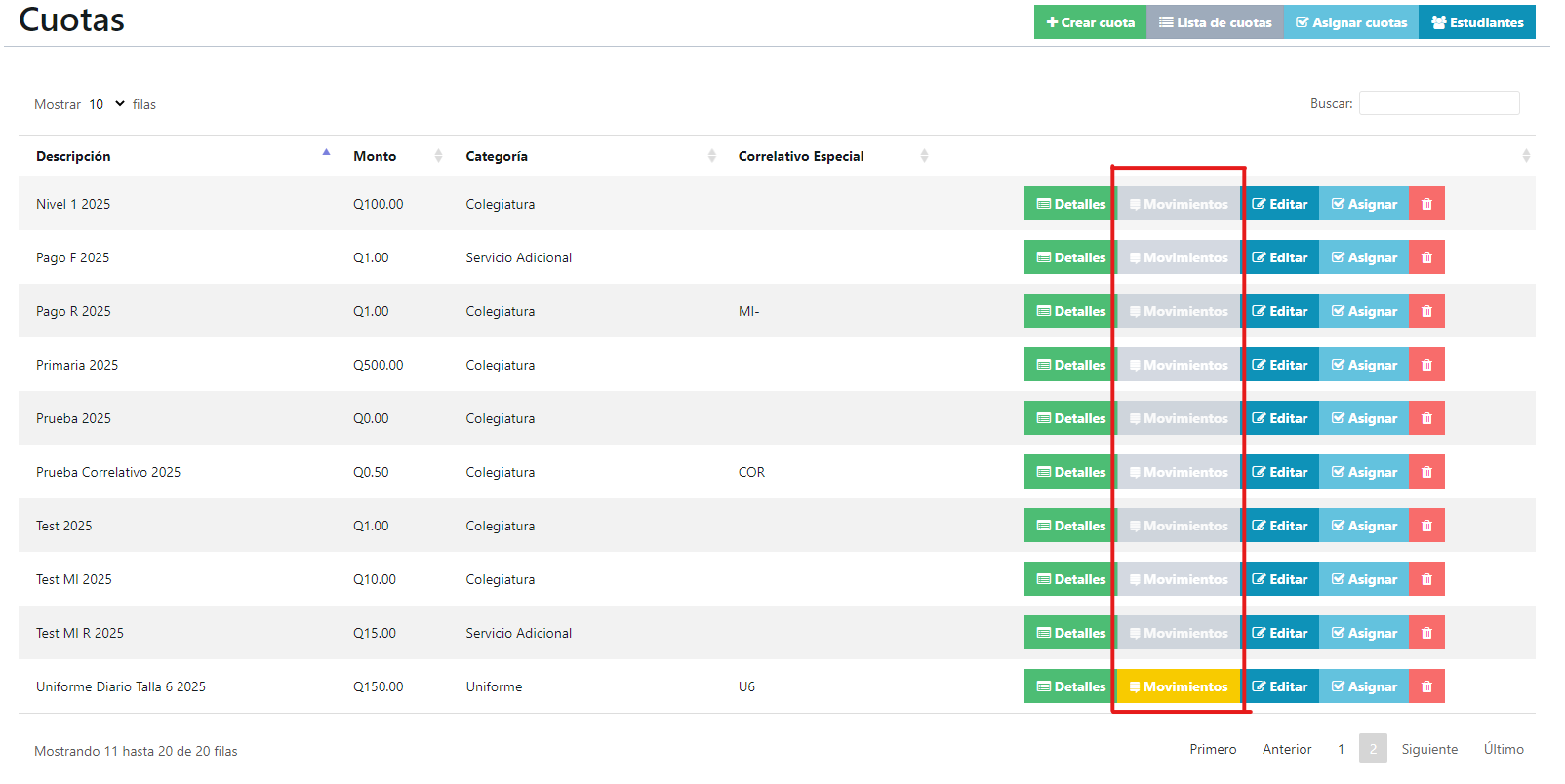View Detalles of Primaria 2025
Screen dimensions: 1565x784
click(x=1070, y=365)
